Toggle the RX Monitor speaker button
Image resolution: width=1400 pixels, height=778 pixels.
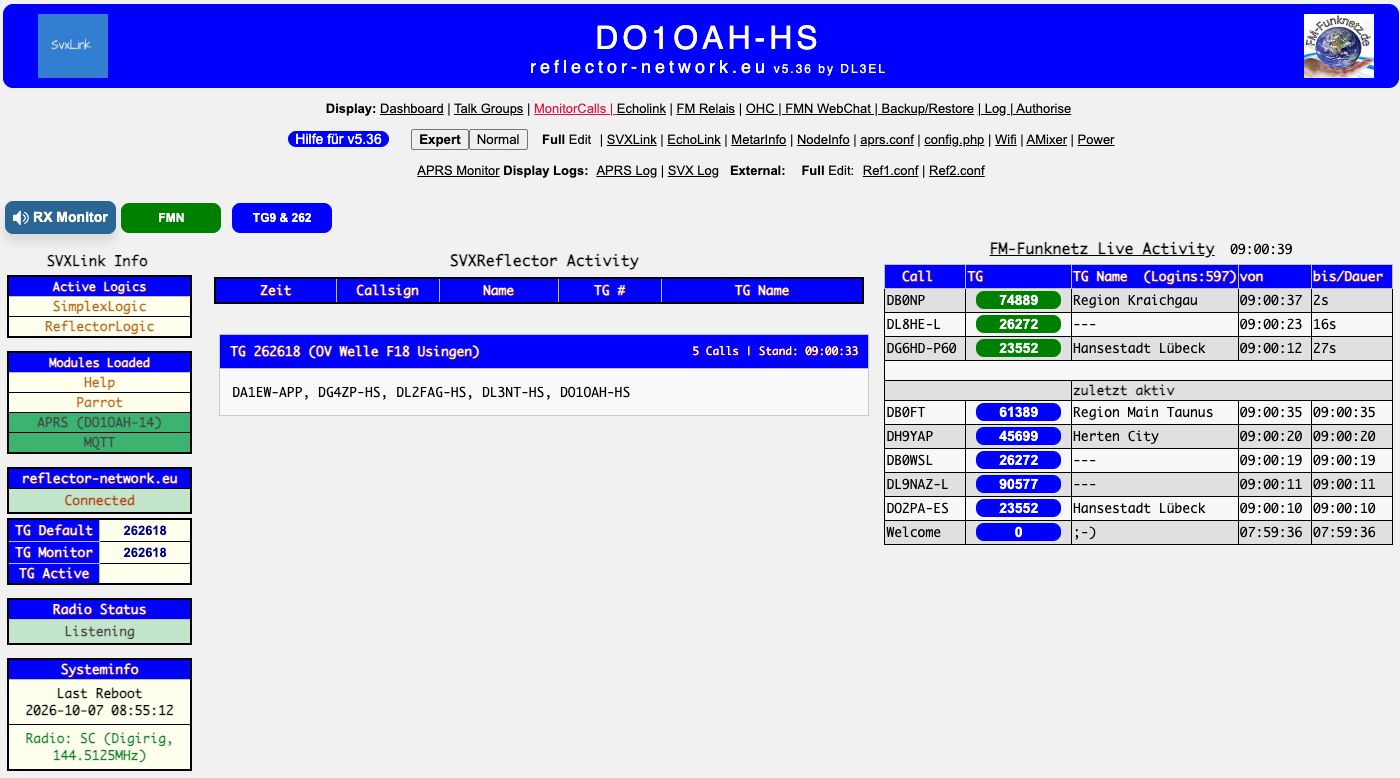click(60, 217)
